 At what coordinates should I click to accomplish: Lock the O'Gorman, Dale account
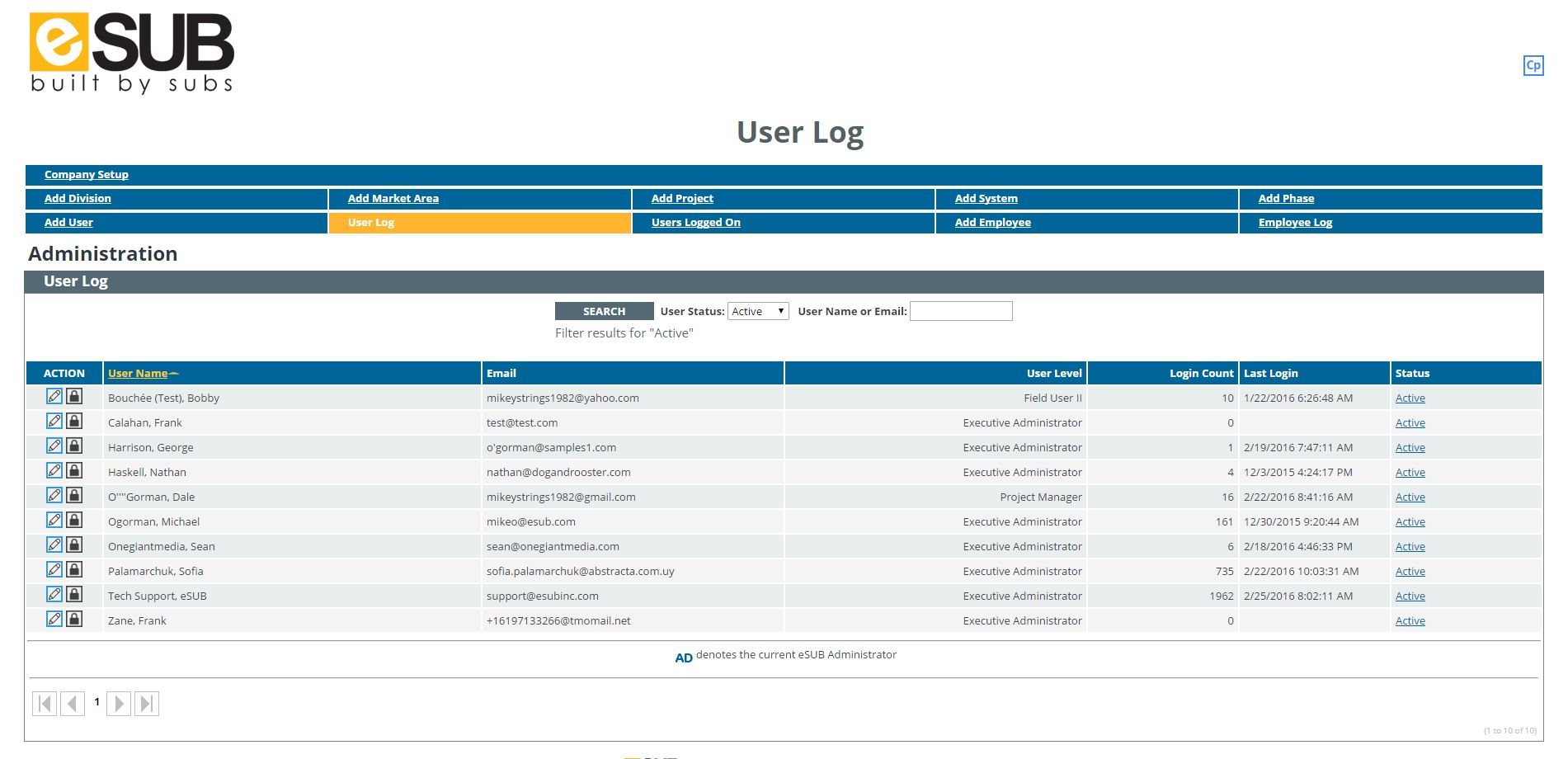point(74,495)
